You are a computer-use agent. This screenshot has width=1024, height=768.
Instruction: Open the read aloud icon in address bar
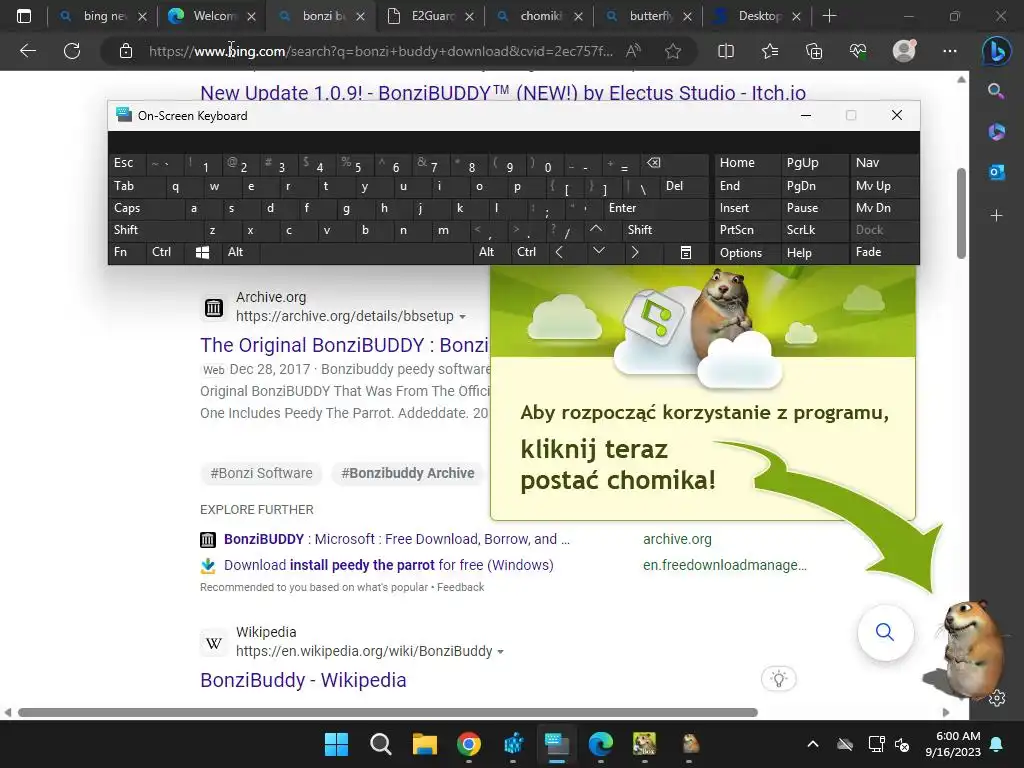(x=633, y=51)
